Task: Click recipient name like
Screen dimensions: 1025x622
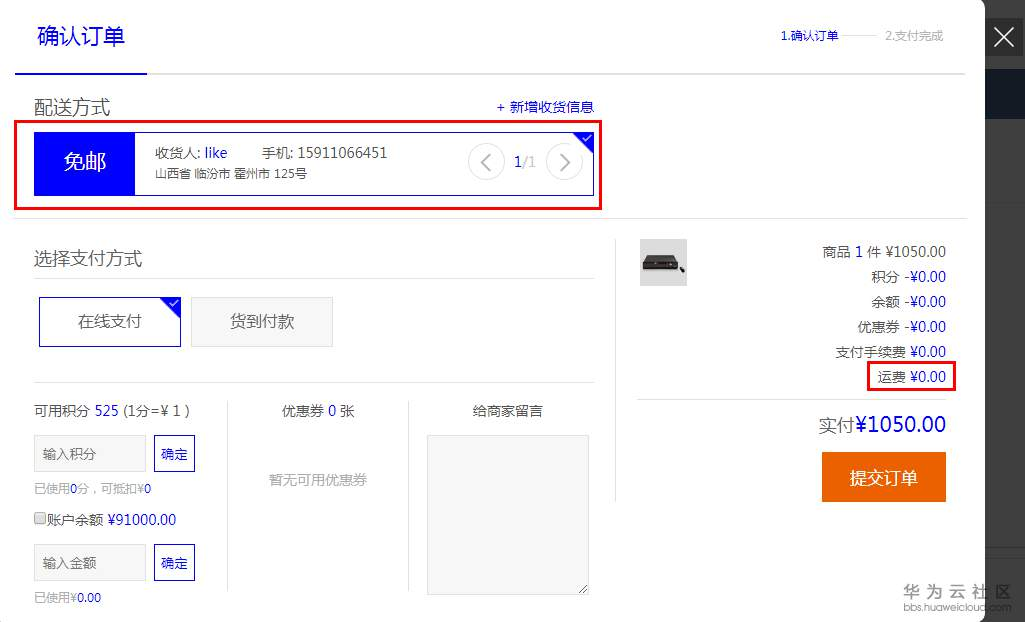Action: tap(216, 153)
